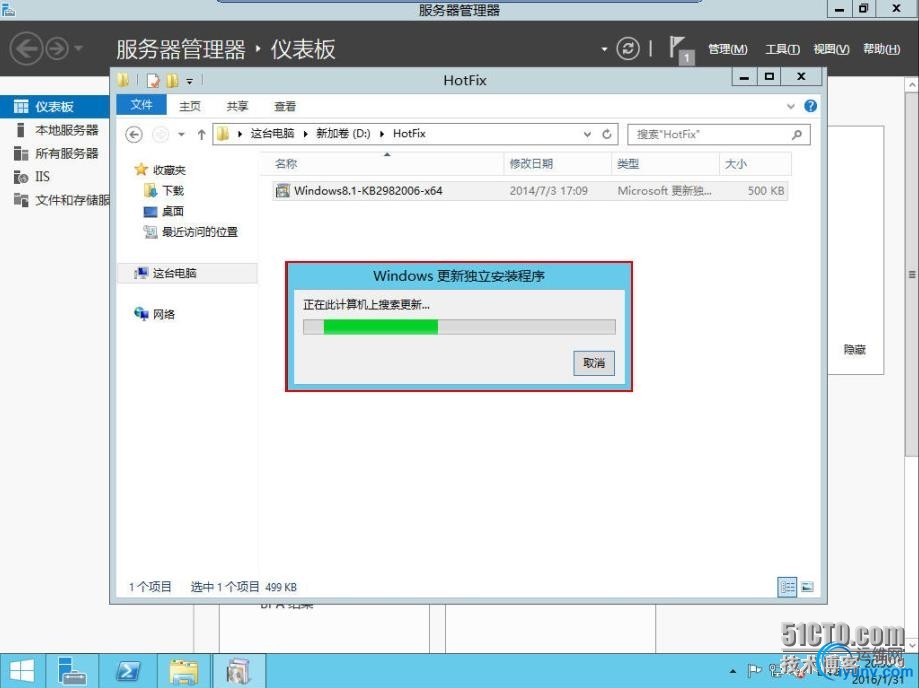Screen dimensions: 919x688
Task: Open the quick access toolbar customize dropdown
Action: pyautogui.click(x=189, y=81)
